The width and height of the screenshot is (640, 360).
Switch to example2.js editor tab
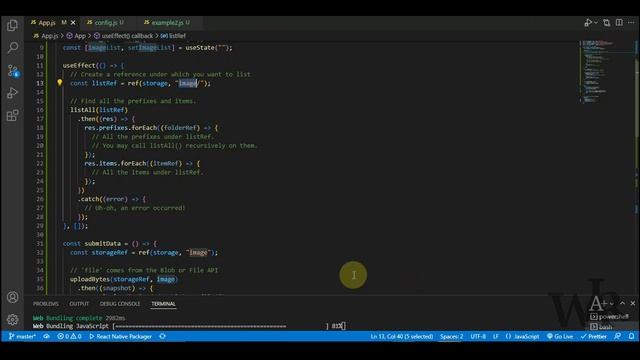[167, 22]
